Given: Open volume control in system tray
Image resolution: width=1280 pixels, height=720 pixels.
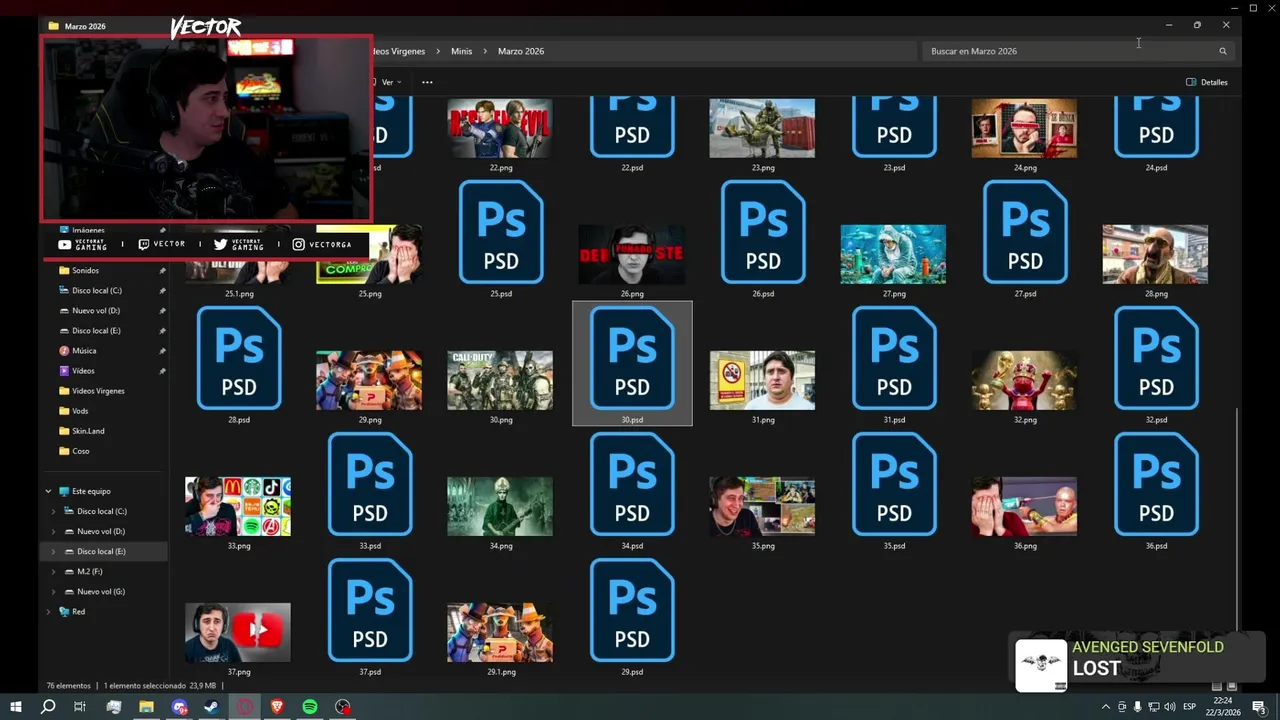Looking at the screenshot, I should [x=1170, y=707].
